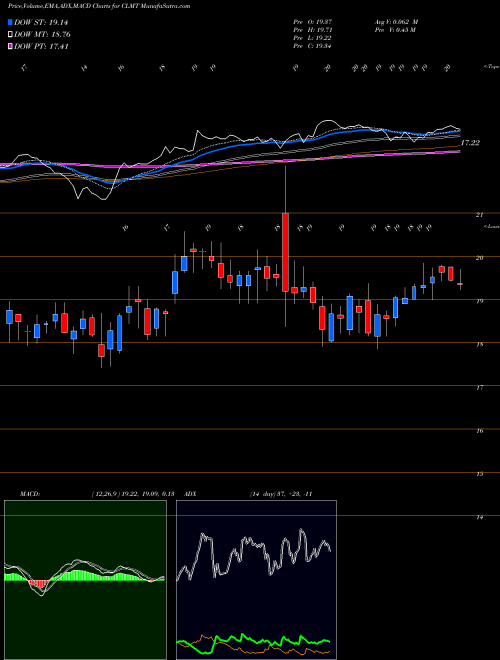The width and height of the screenshot is (500, 660).
Task: Click the 17 price axis label
Action: 479,388
